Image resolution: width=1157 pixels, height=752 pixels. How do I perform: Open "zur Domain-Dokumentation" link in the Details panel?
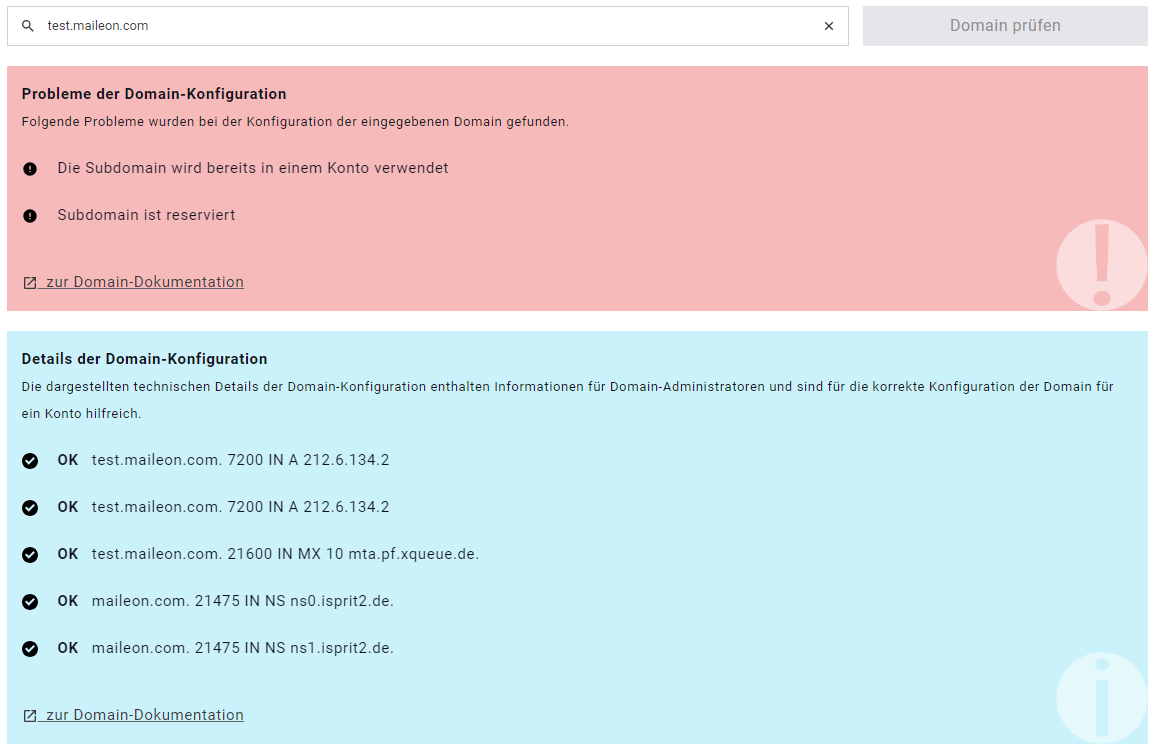point(134,715)
